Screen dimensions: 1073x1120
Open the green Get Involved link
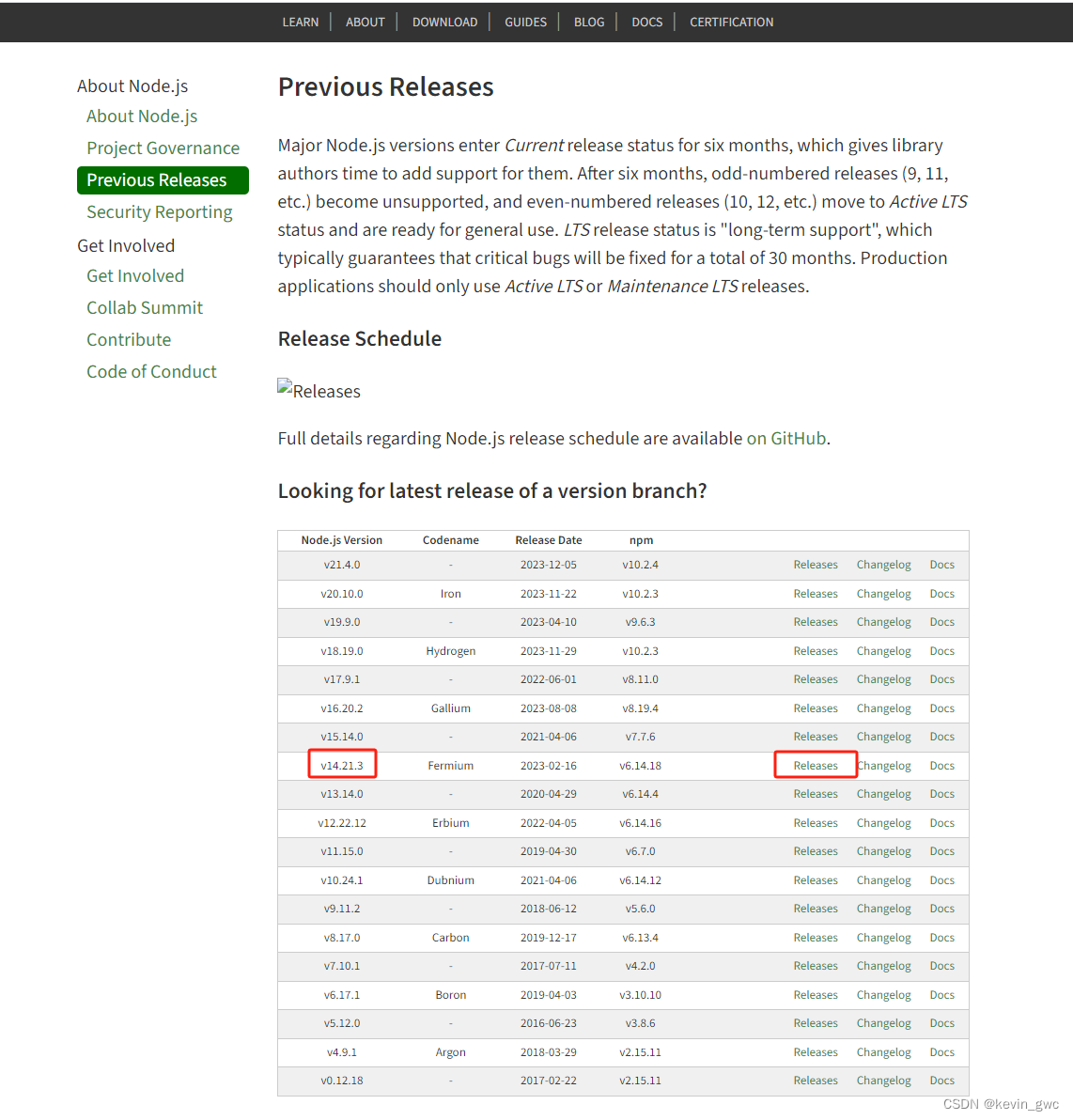[x=135, y=275]
